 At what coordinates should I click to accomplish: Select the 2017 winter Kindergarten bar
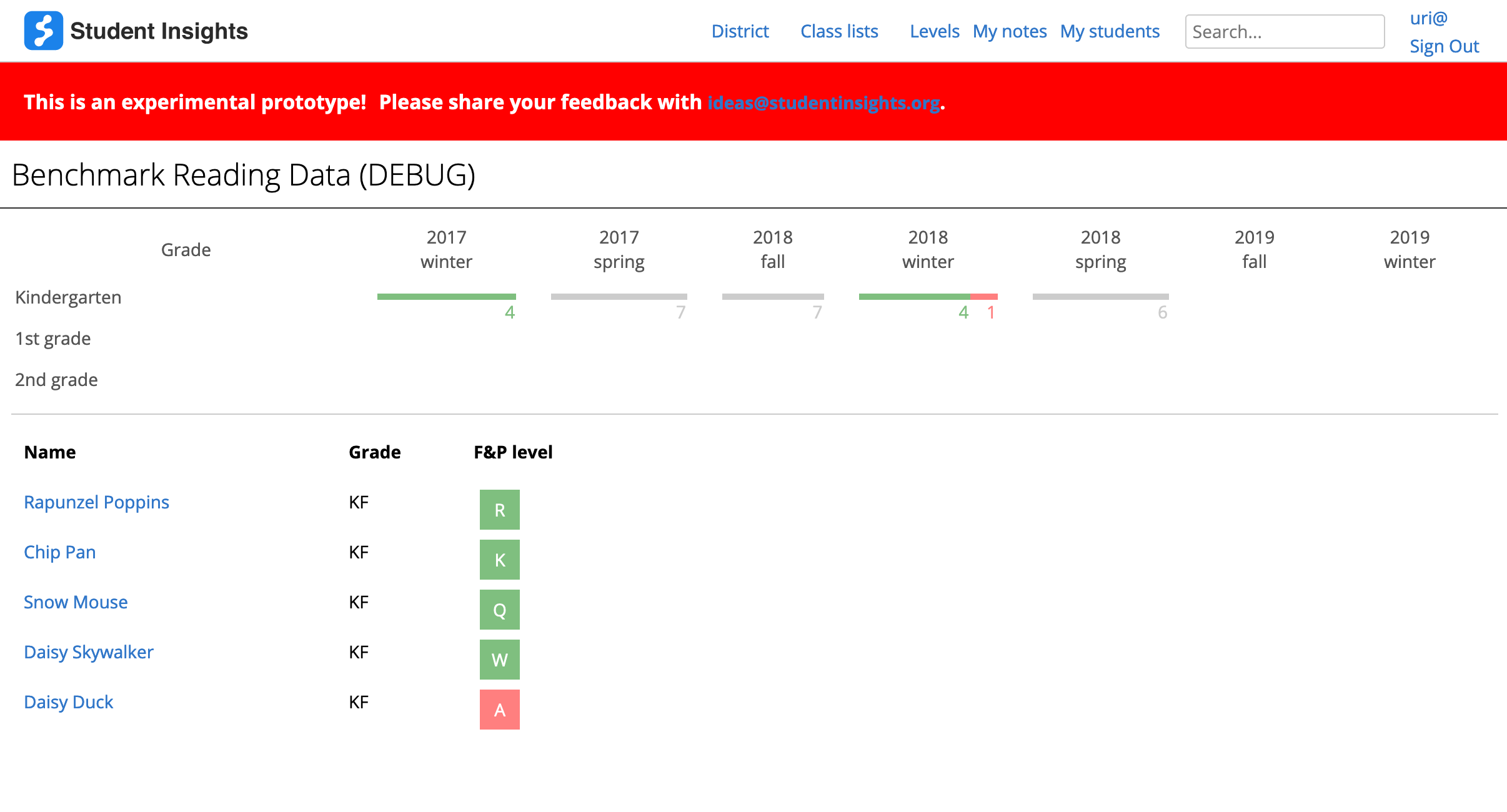click(x=447, y=297)
